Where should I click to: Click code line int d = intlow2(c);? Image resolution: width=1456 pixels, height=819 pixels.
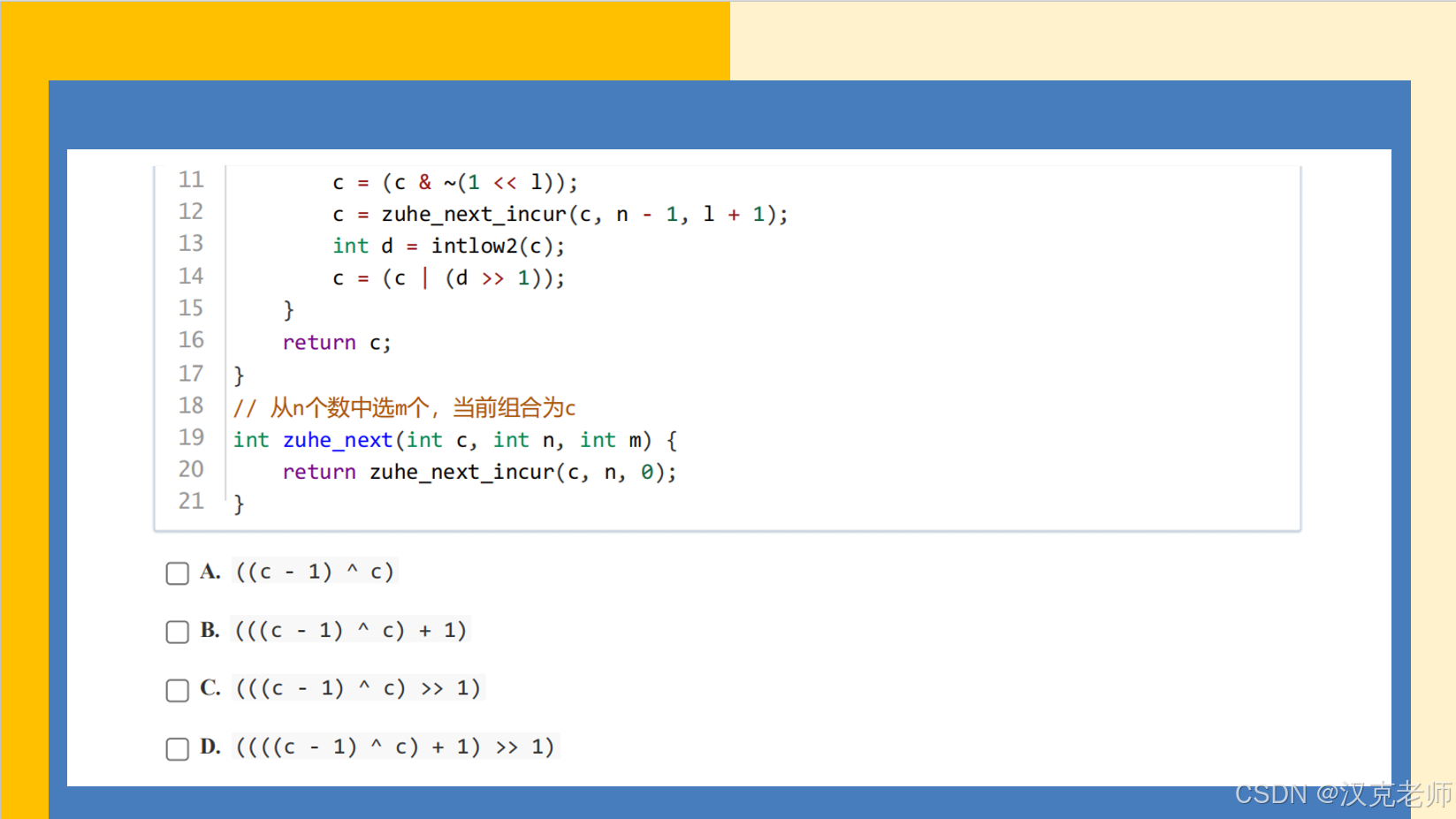pos(448,246)
